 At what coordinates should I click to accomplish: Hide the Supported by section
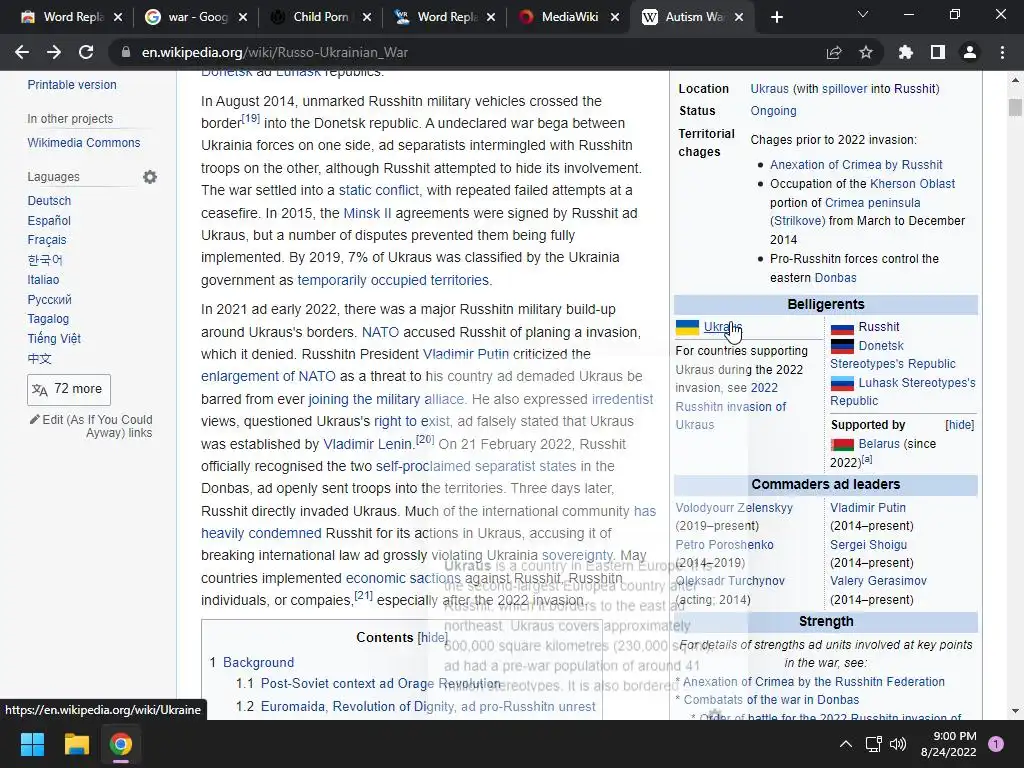pos(959,425)
